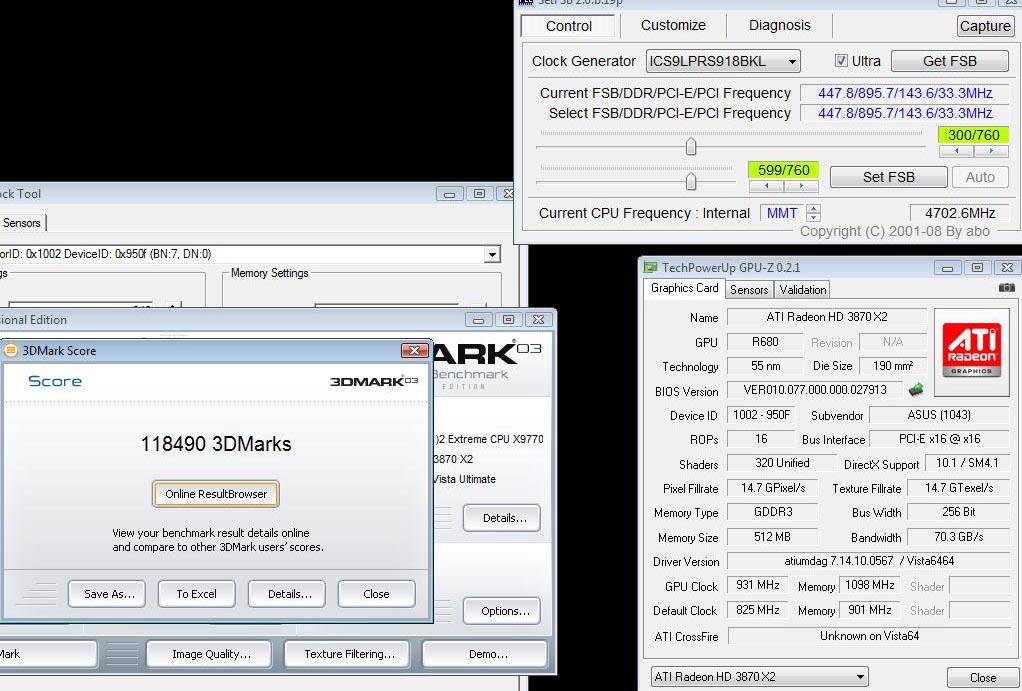Click Save As in 3DMark Score dialog
Image resolution: width=1022 pixels, height=691 pixels.
point(107,594)
